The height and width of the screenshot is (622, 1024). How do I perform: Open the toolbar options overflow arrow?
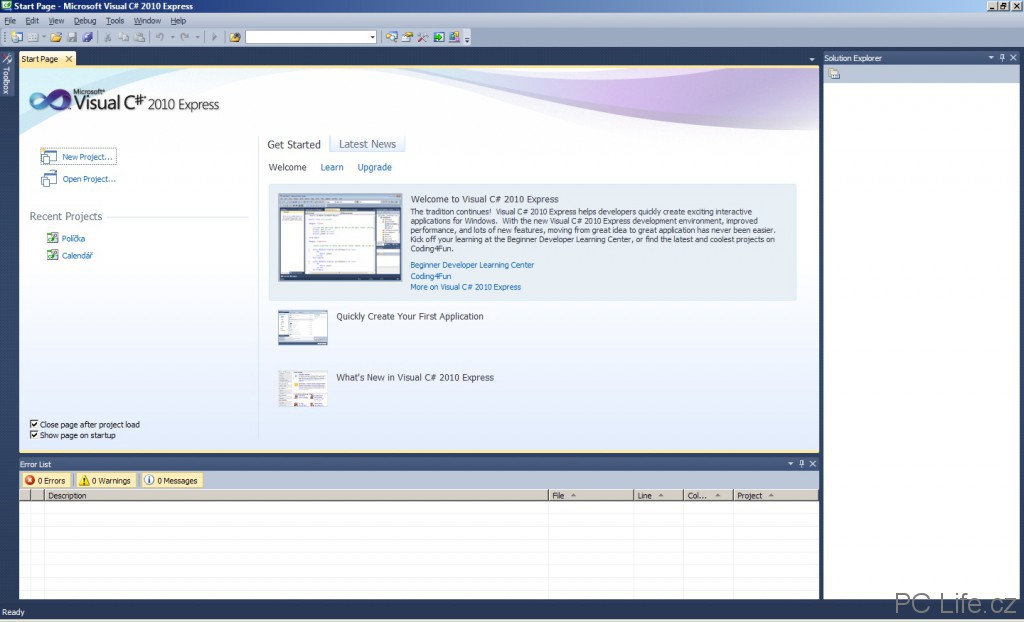pos(467,38)
